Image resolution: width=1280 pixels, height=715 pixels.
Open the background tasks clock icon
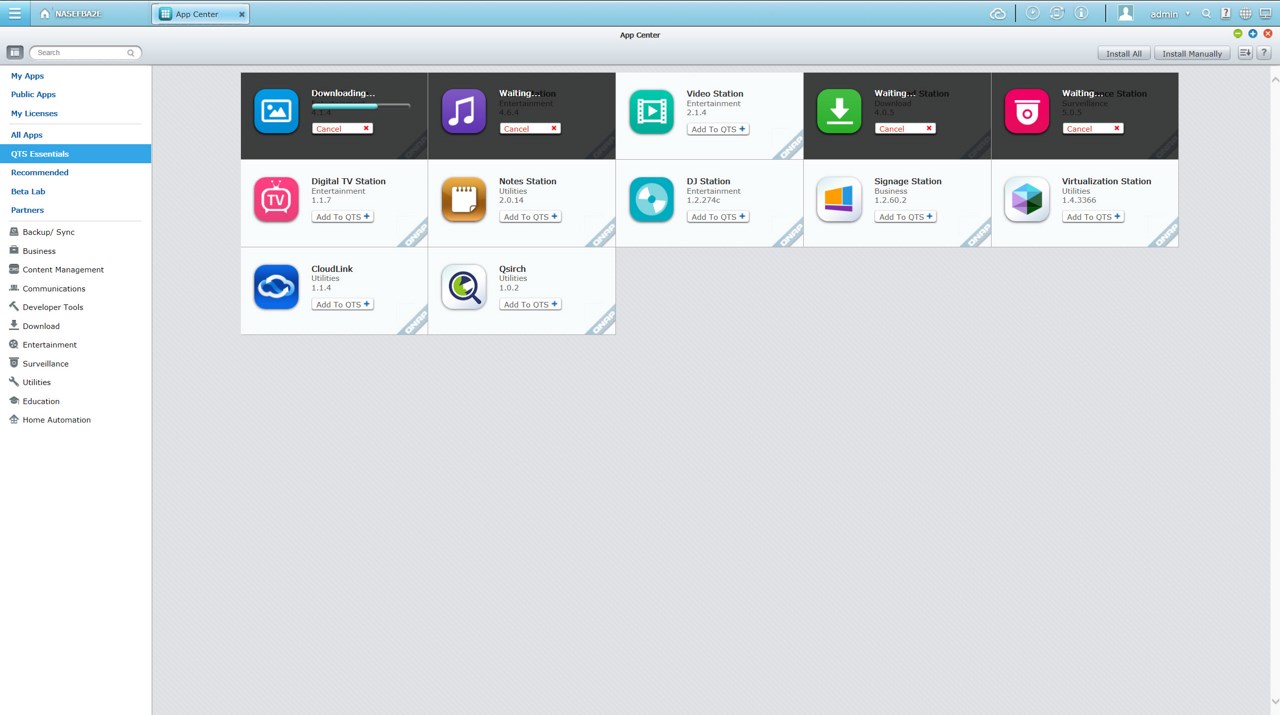[1032, 13]
